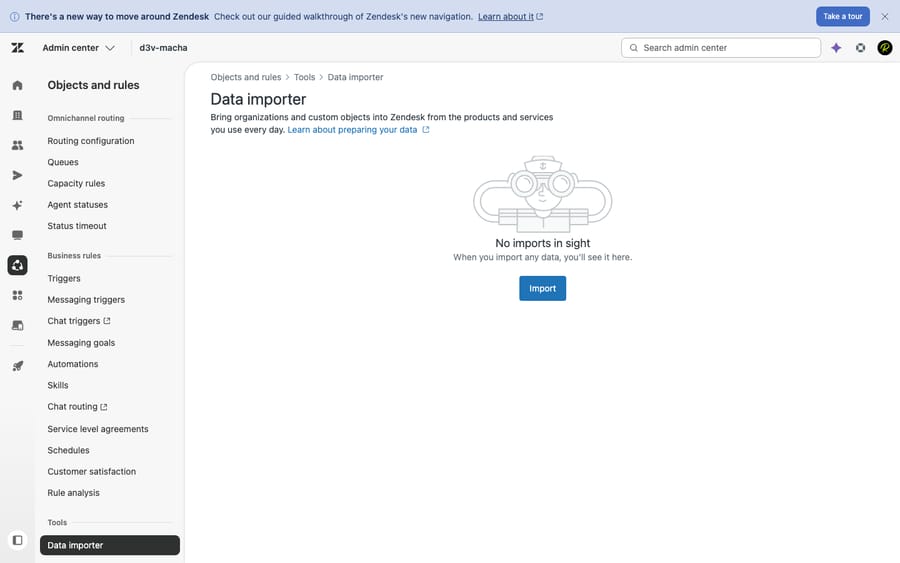Open Capacity rules in sidebar

click(76, 183)
